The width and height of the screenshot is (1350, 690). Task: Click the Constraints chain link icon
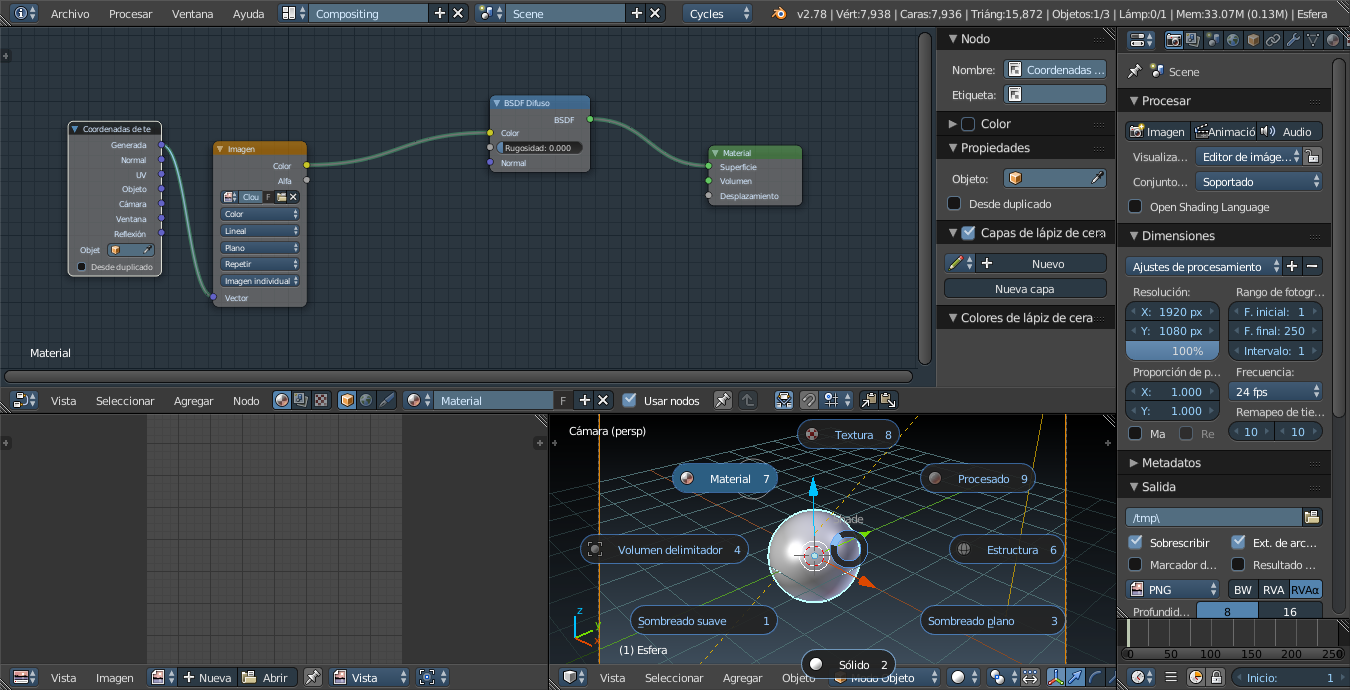tap(1272, 41)
